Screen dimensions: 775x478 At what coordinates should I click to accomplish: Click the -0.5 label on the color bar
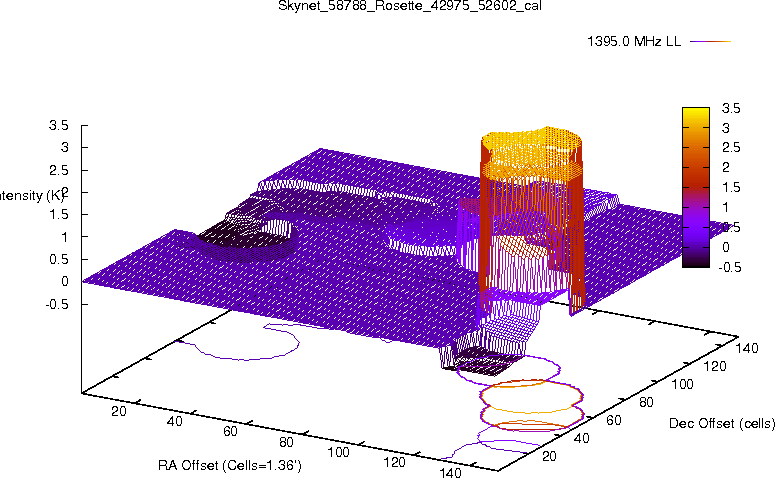729,267
